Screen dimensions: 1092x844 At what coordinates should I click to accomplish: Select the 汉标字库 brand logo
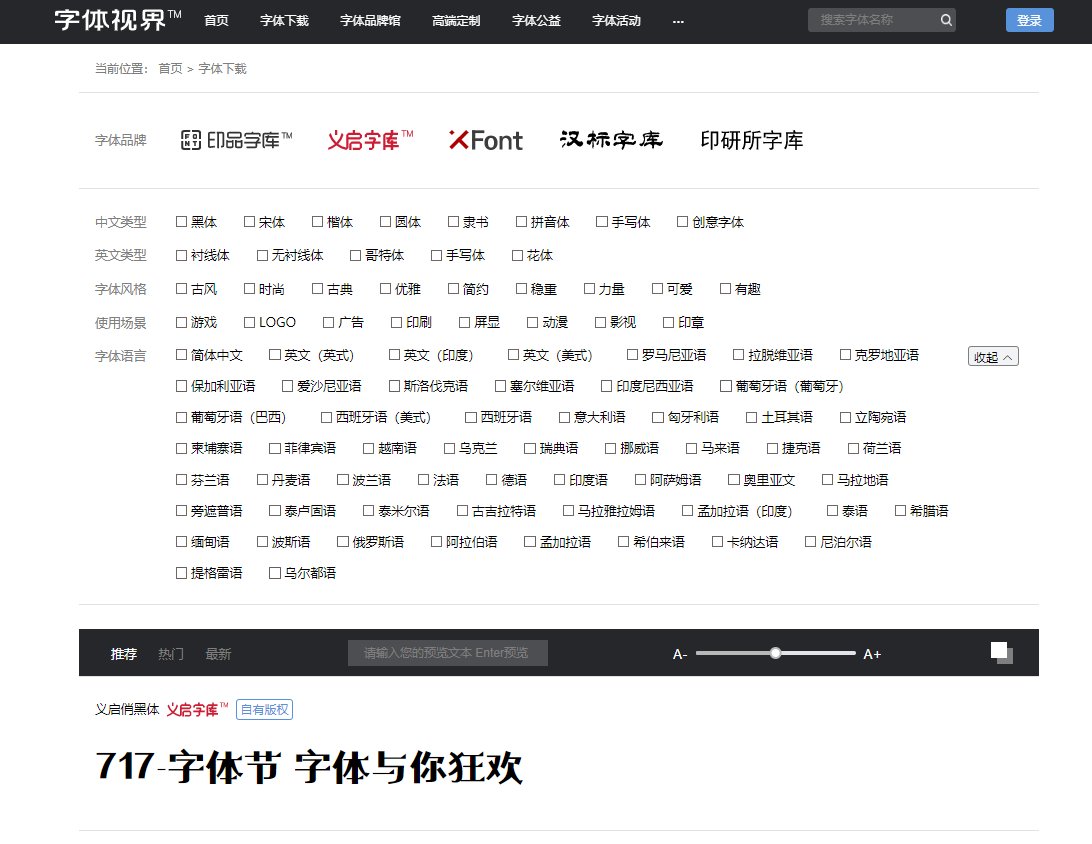(610, 140)
